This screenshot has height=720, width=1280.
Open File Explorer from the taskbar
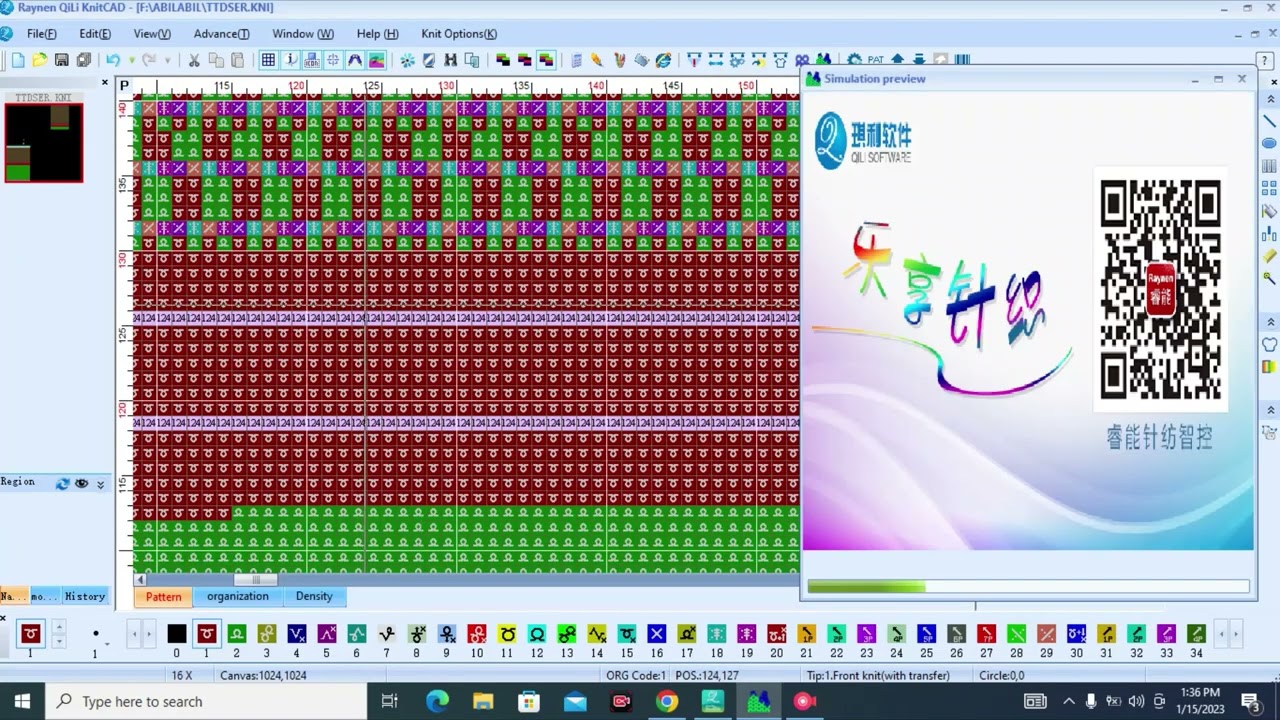[x=483, y=702]
